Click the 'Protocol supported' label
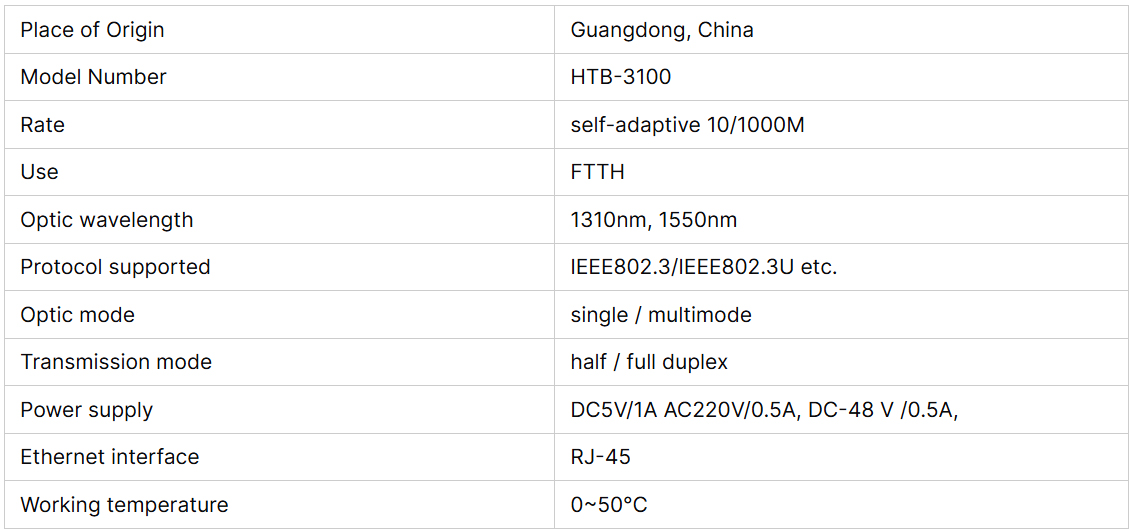 (x=115, y=267)
